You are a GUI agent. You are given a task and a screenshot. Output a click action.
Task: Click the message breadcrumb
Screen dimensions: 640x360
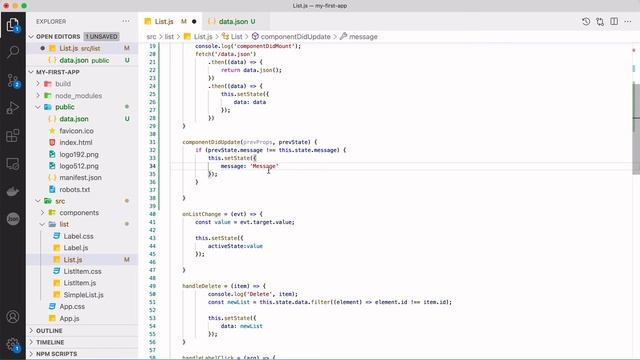pyautogui.click(x=363, y=37)
